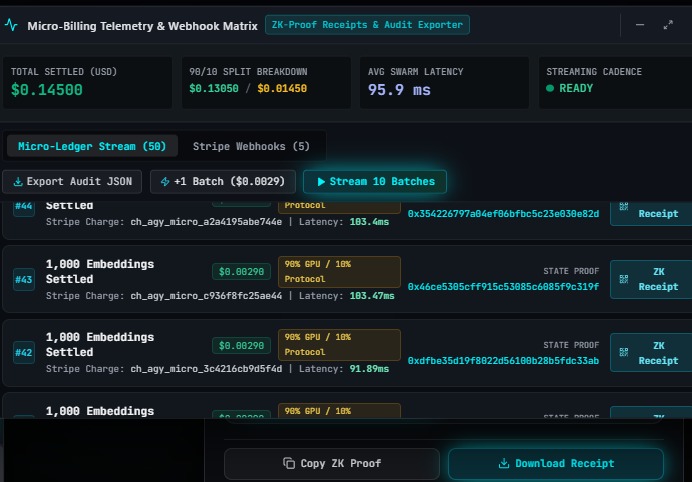
Task: Click play triangle icon in Stream 10 Batches
Action: point(321,182)
